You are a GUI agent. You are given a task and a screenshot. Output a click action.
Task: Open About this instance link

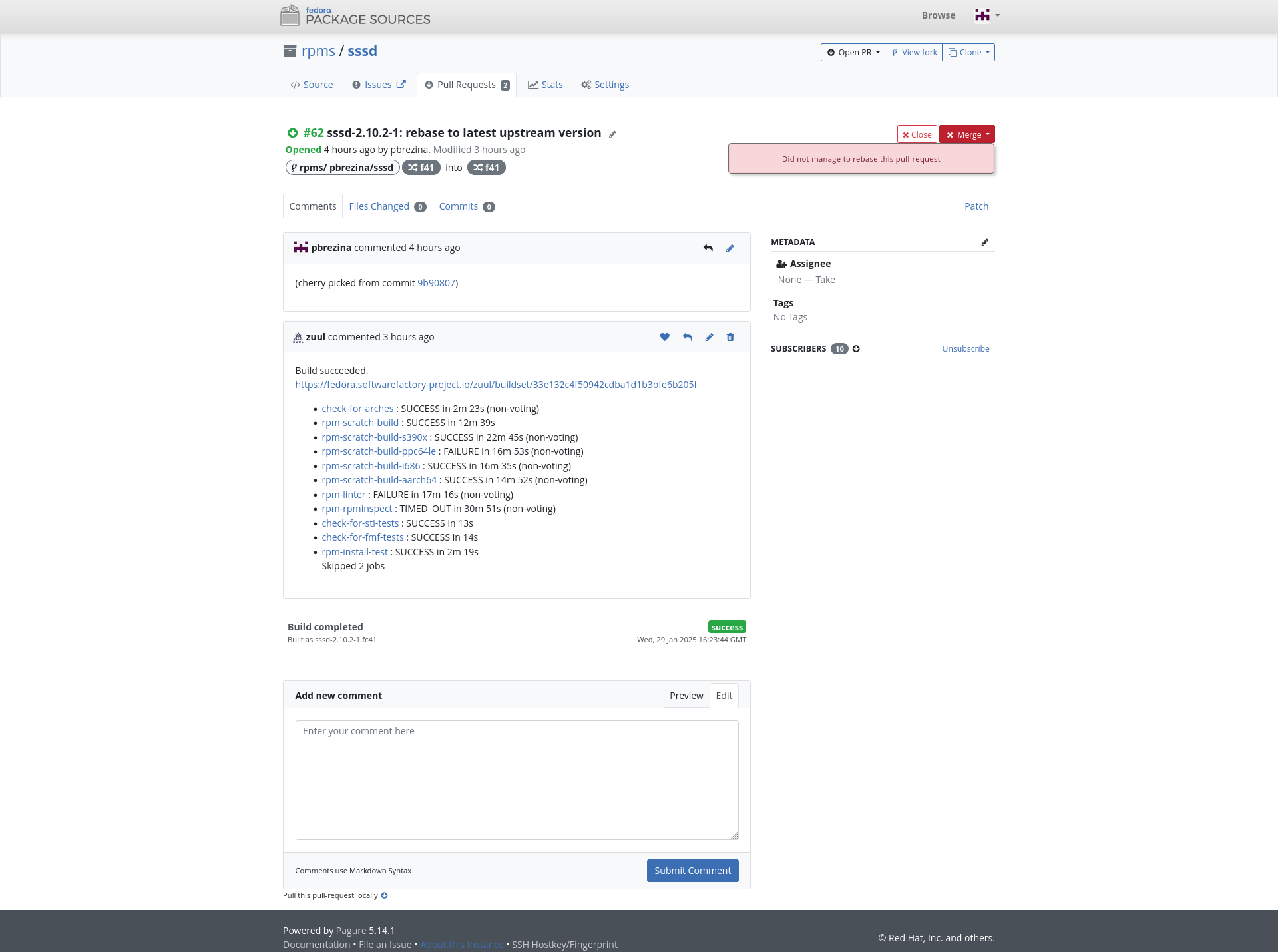(x=461, y=945)
